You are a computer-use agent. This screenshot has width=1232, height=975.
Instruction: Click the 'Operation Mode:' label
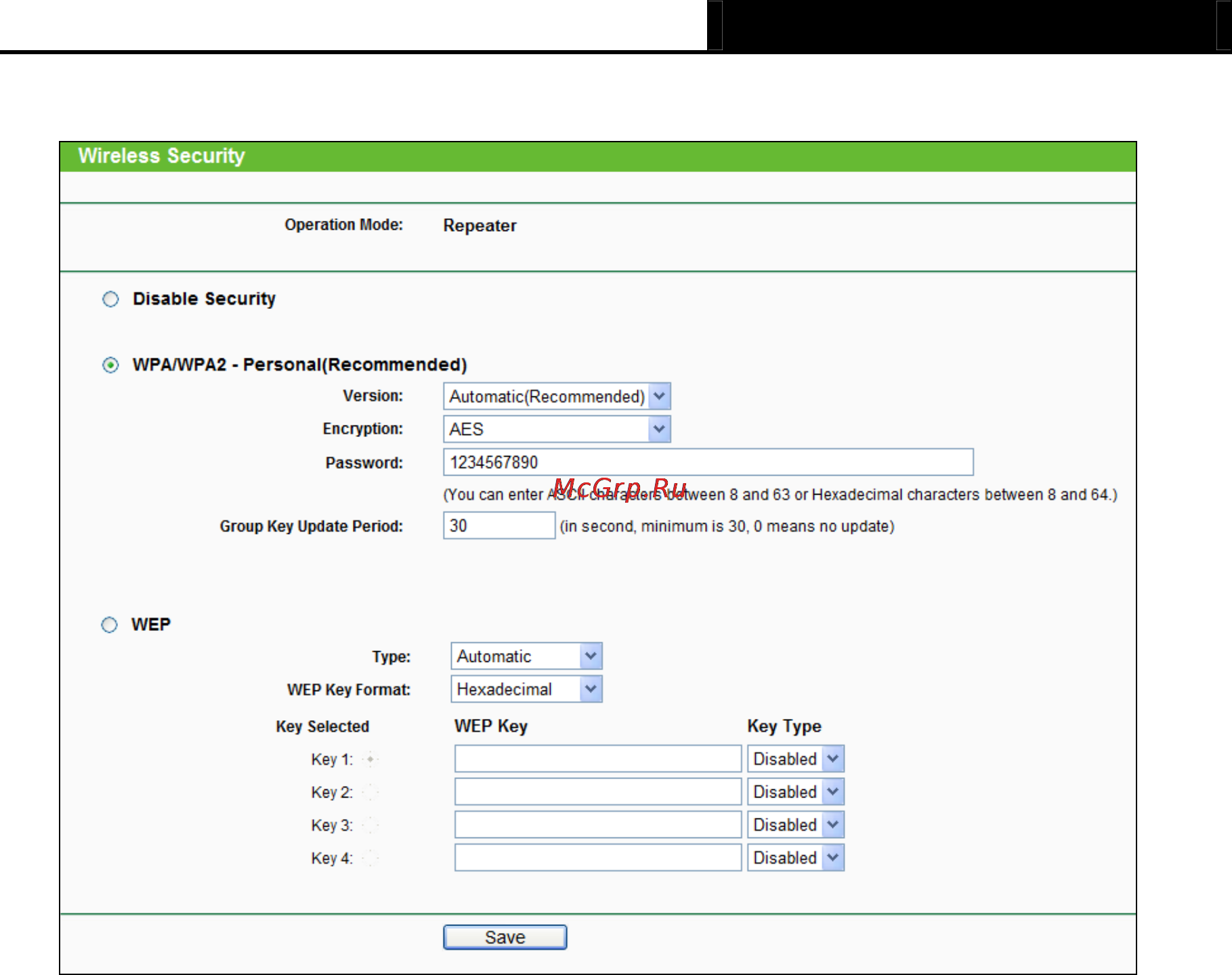[x=344, y=225]
